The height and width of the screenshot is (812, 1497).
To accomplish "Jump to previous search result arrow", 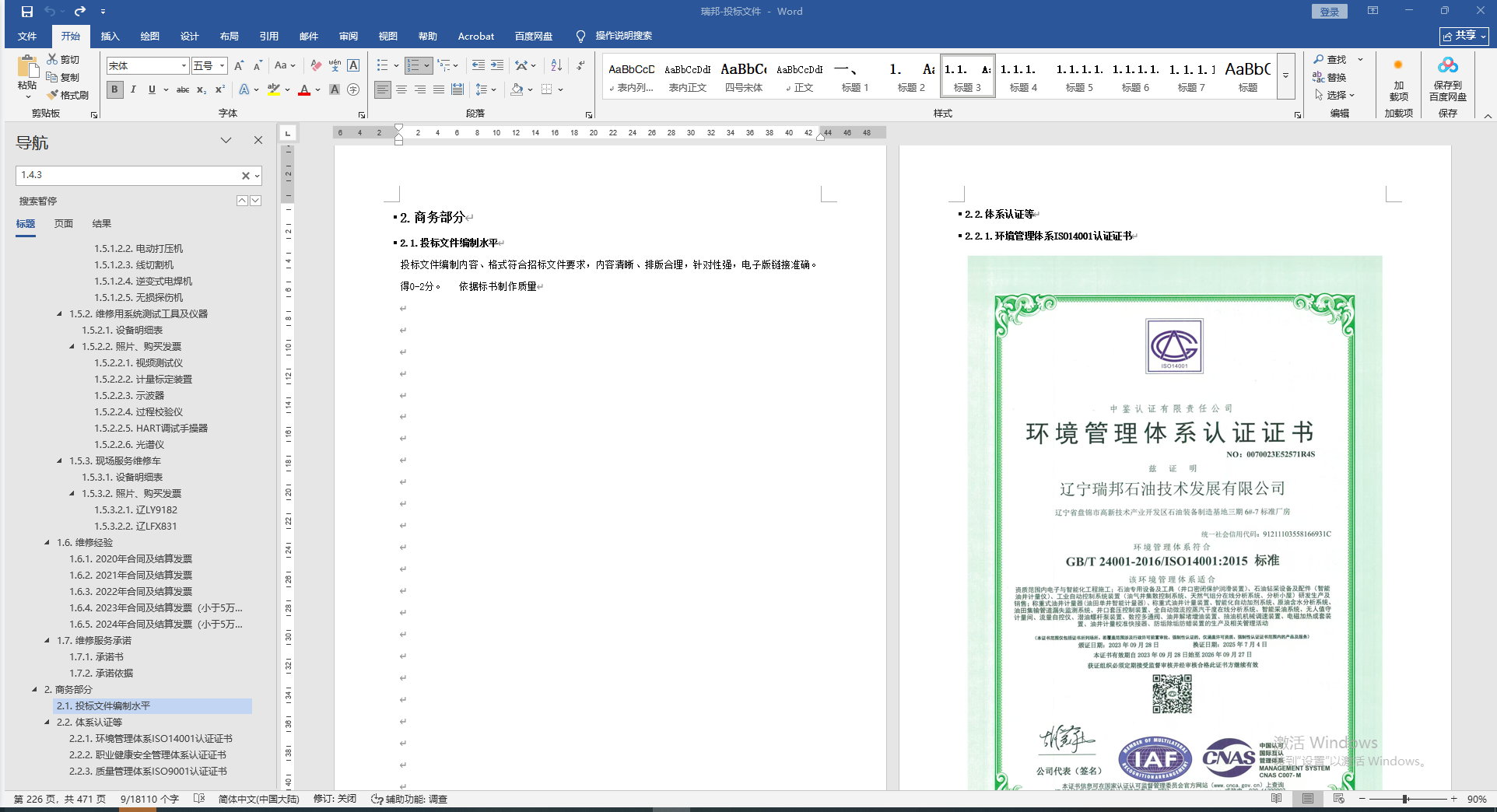I will tap(242, 201).
